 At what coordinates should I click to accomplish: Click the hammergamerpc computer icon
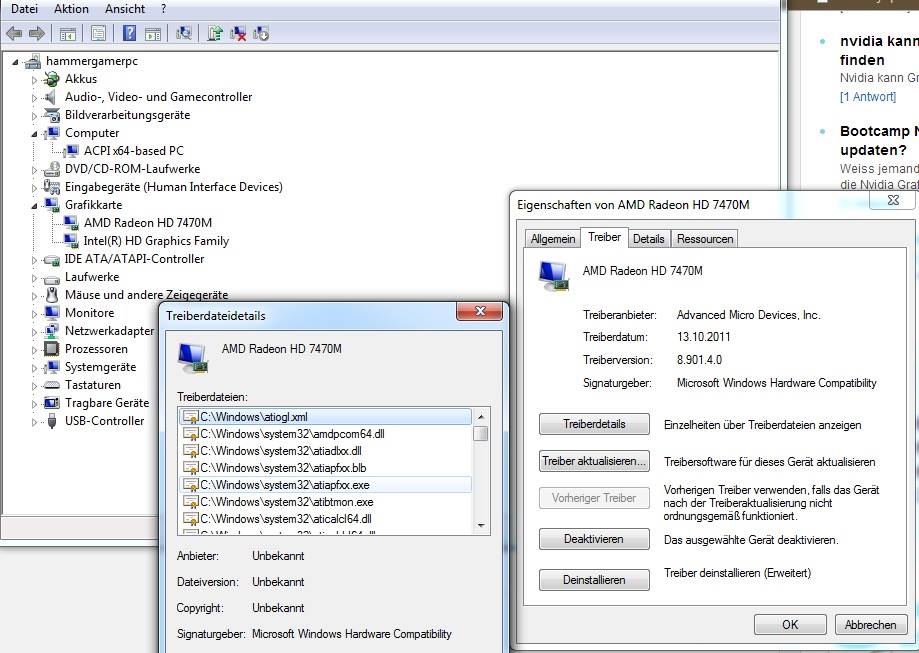pos(33,61)
